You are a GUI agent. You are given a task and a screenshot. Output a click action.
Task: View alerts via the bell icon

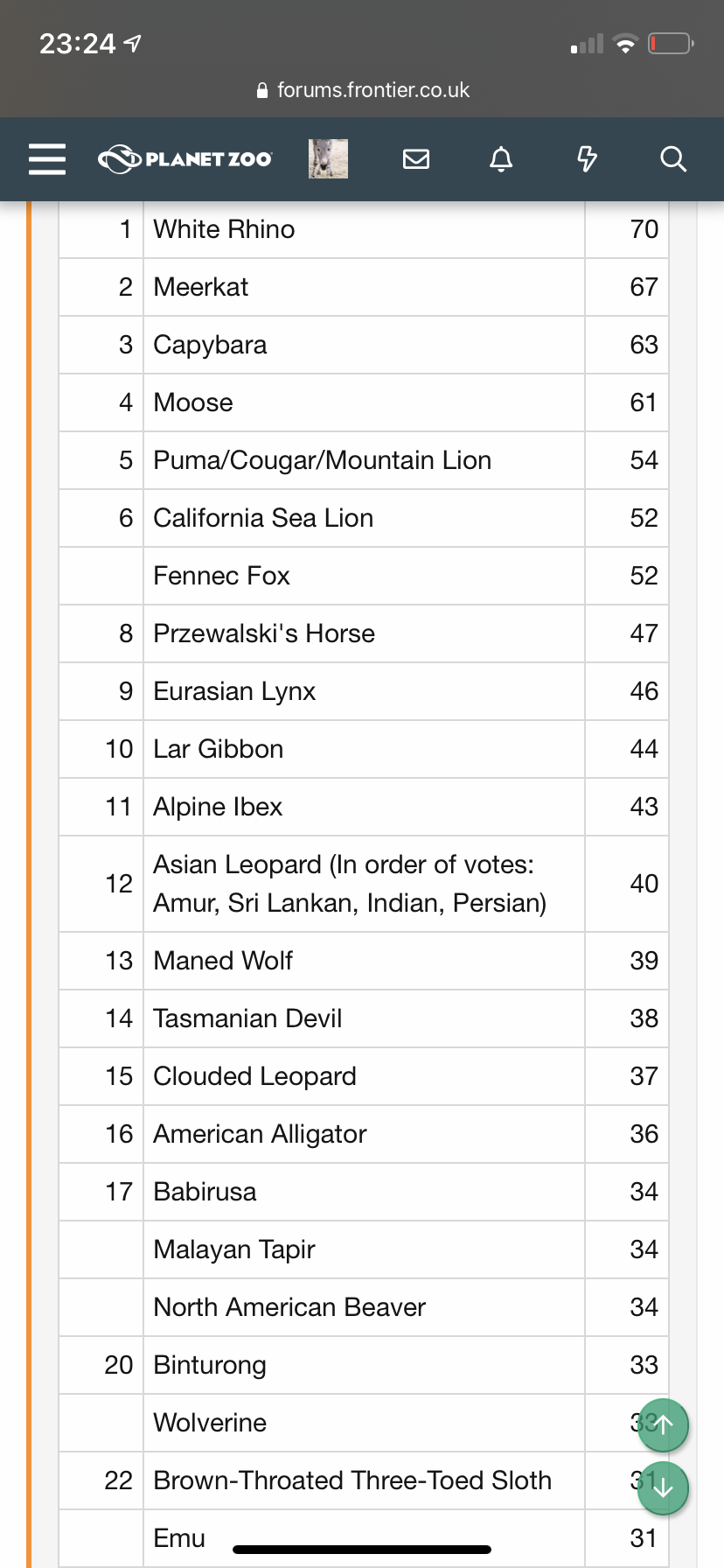(501, 159)
